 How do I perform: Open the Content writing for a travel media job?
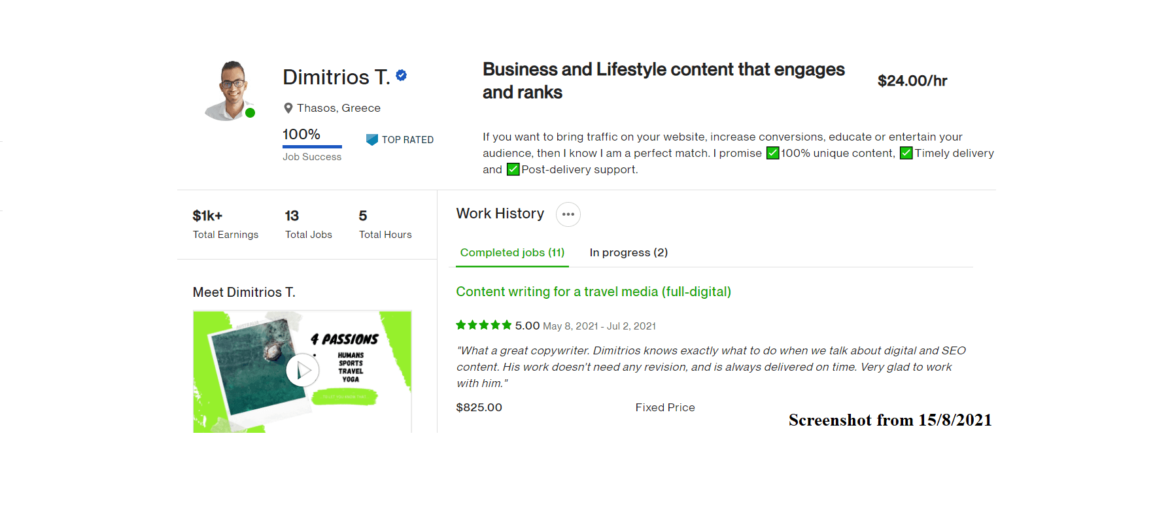593,292
